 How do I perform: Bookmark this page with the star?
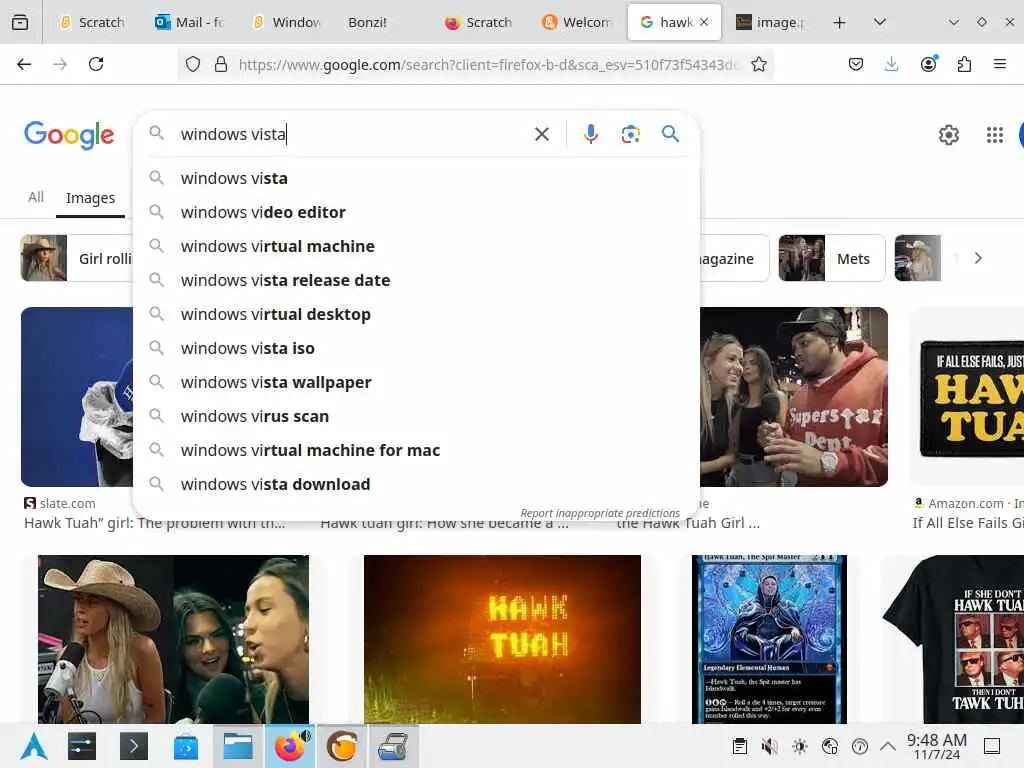[758, 64]
